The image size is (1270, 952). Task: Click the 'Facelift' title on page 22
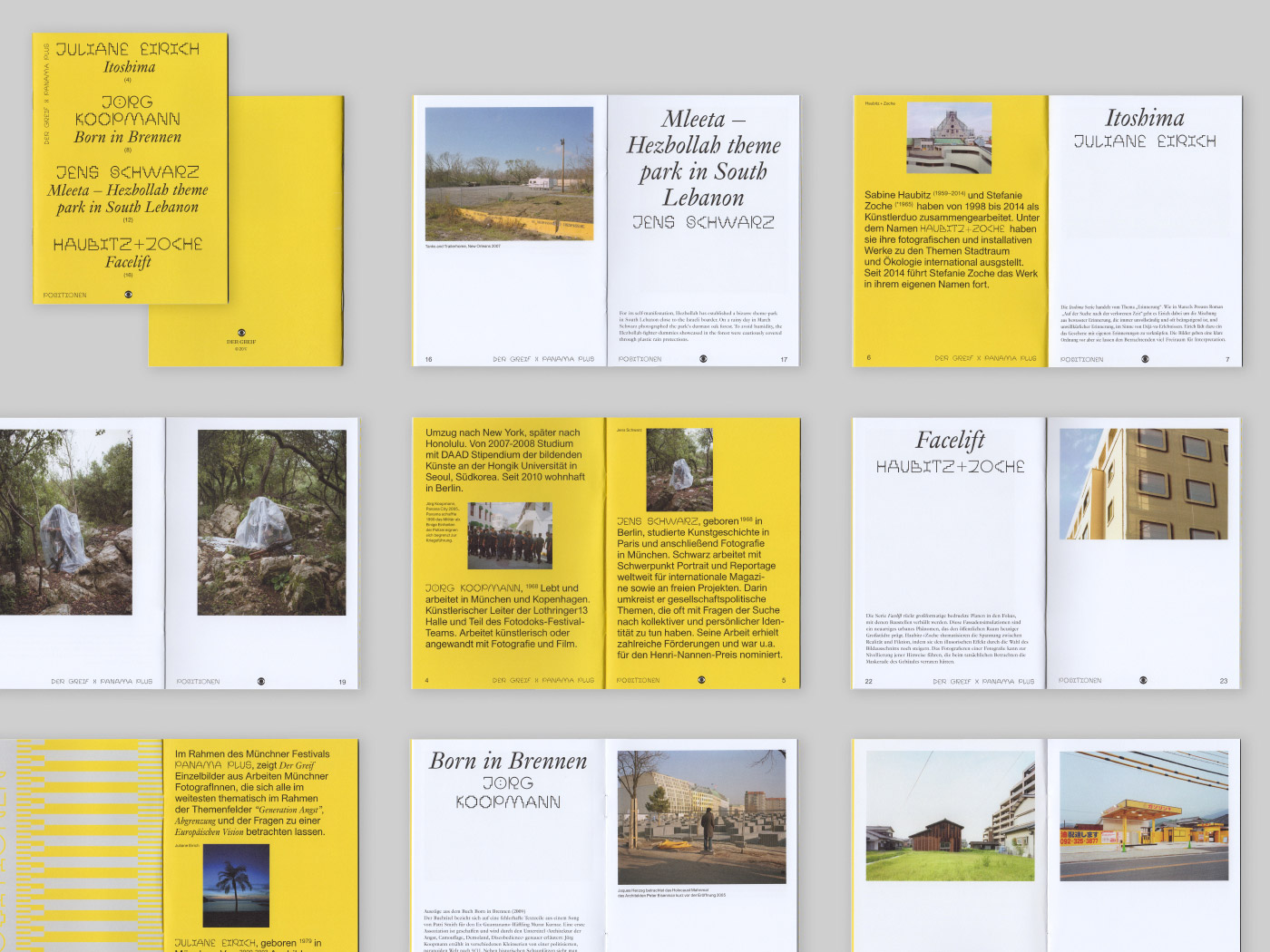(950, 441)
